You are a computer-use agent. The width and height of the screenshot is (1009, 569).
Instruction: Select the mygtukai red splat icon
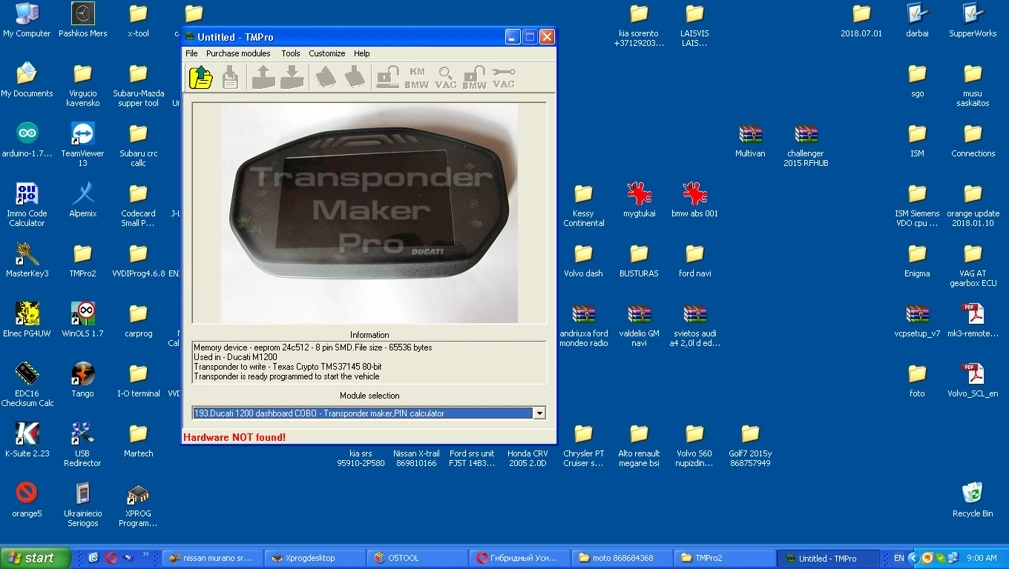[639, 200]
